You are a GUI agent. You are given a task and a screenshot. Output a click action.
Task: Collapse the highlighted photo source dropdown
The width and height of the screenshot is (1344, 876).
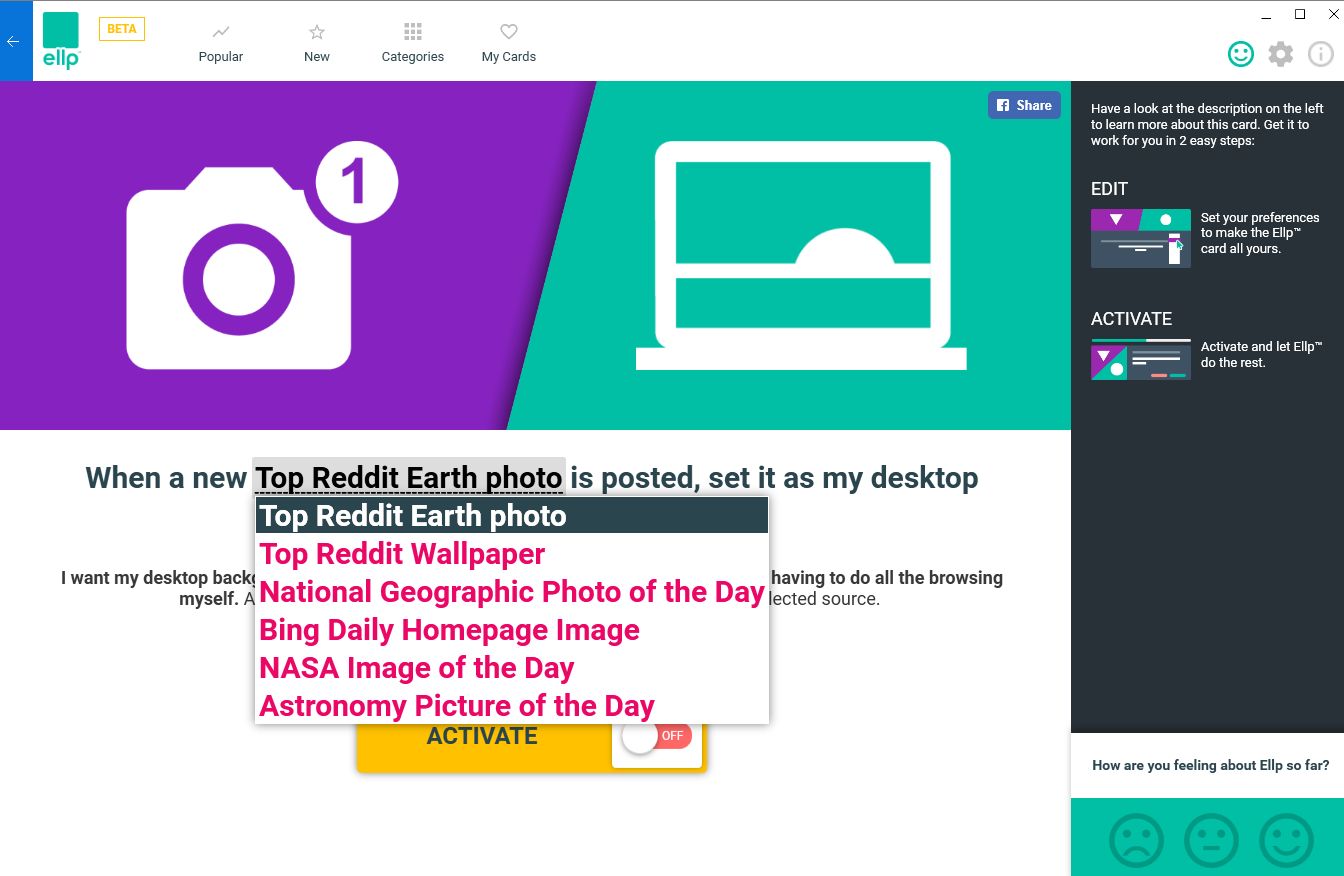409,477
